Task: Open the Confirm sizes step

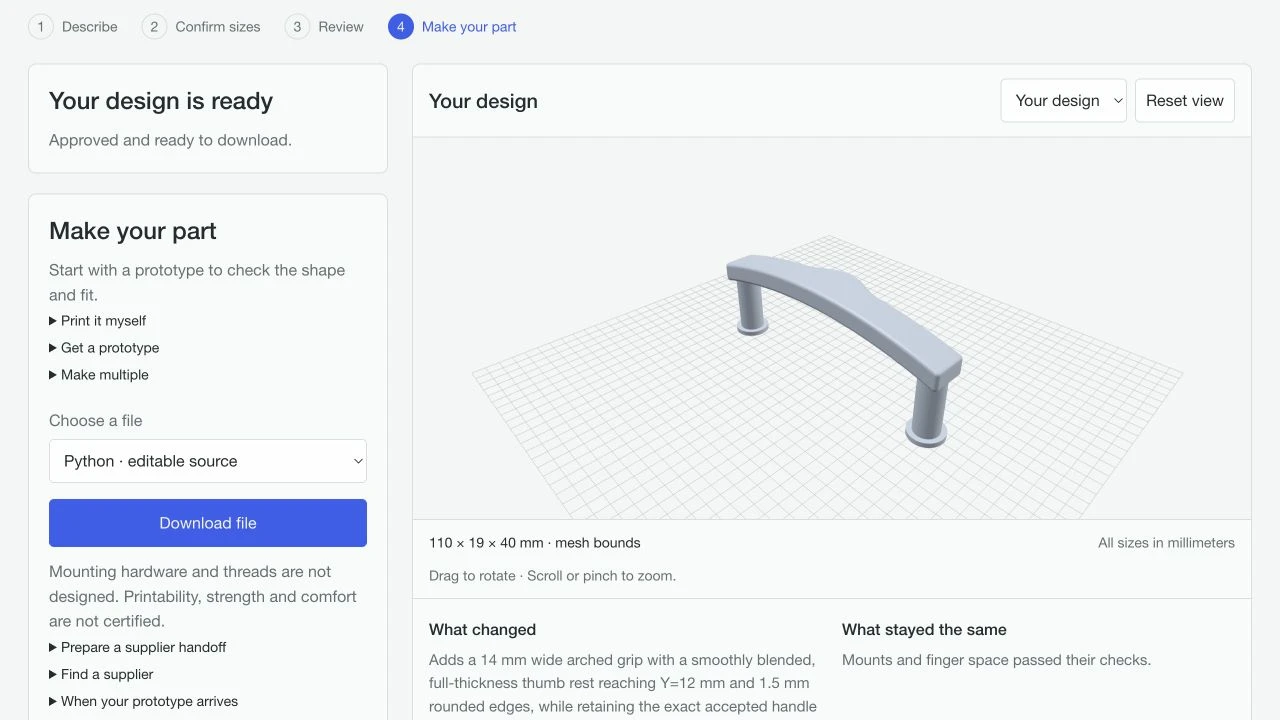Action: (201, 27)
